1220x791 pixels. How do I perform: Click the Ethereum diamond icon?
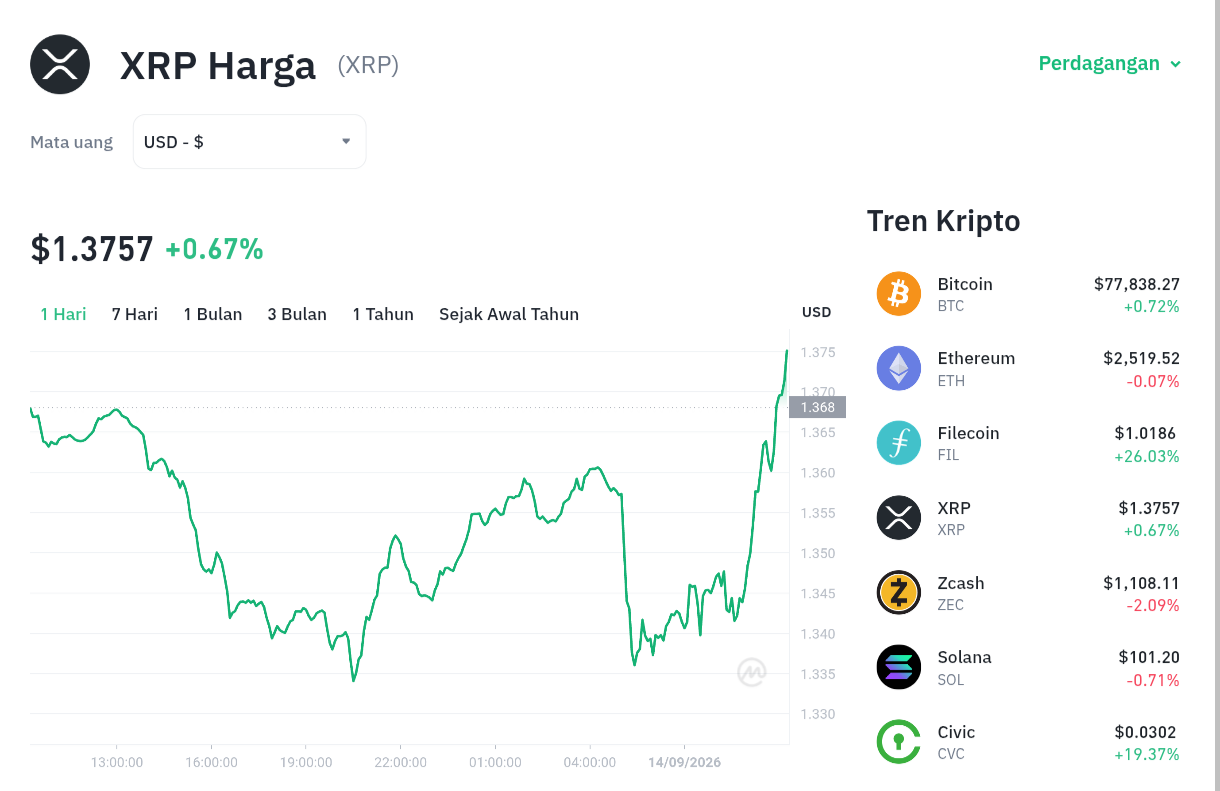pyautogui.click(x=898, y=368)
